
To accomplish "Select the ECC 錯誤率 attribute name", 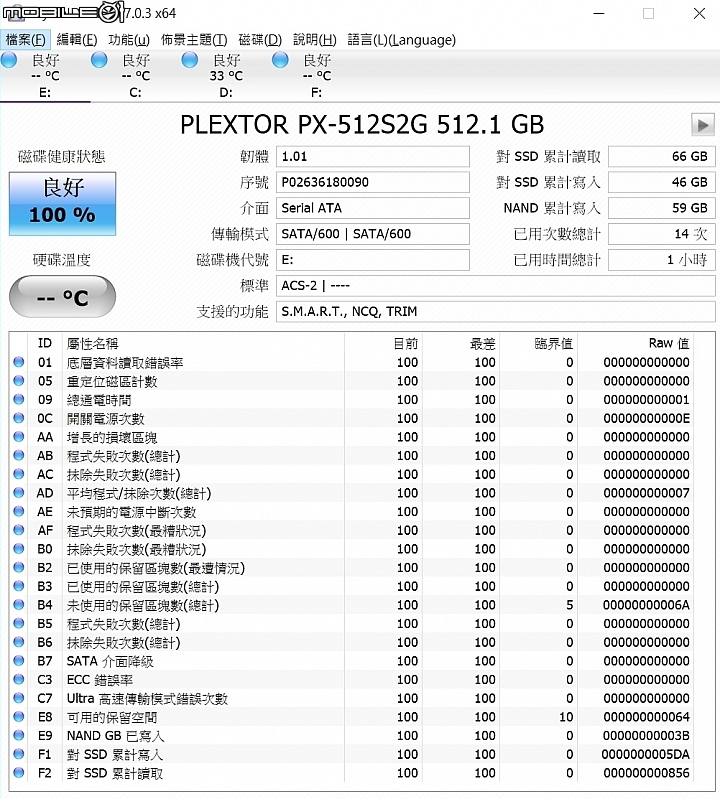I will (100, 680).
